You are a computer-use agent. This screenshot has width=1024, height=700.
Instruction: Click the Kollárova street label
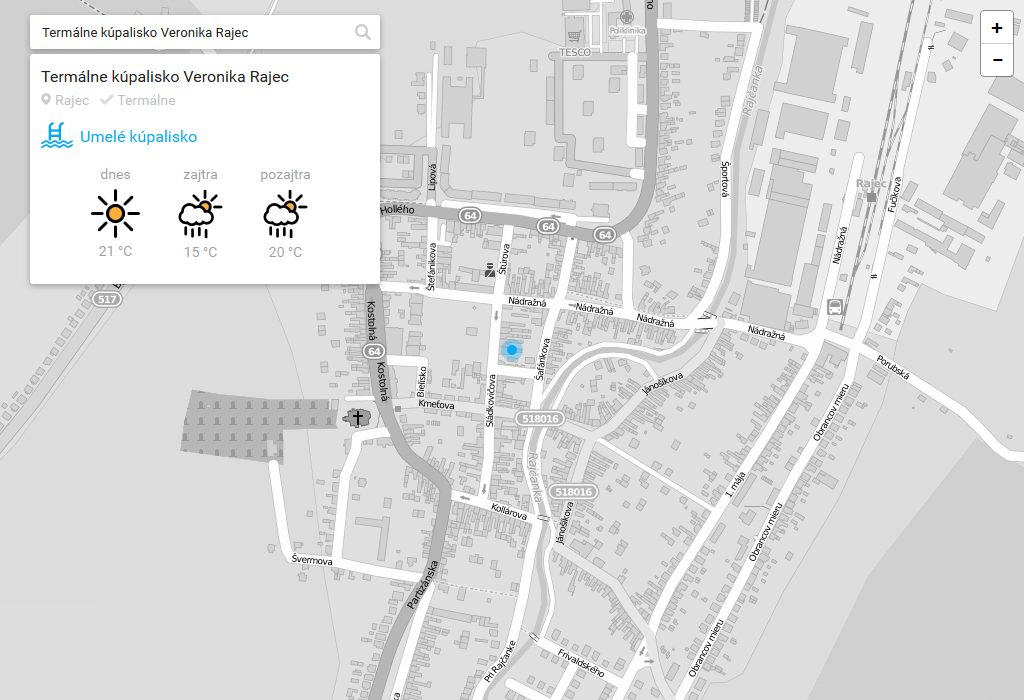509,511
